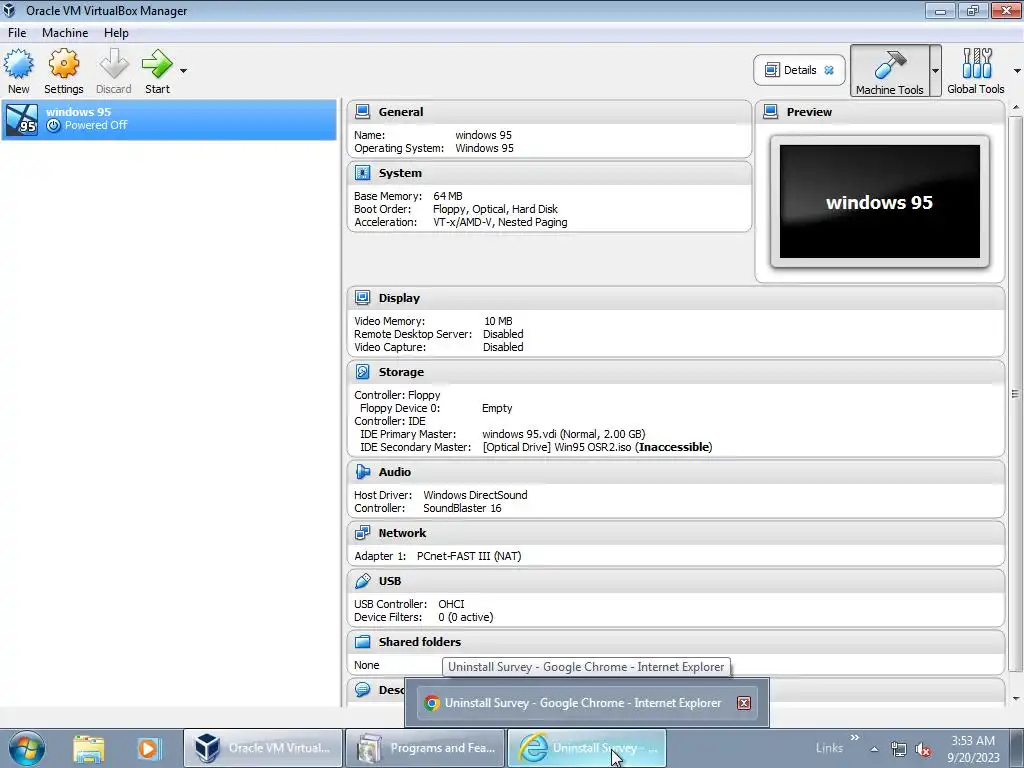Click the 'windows 95.vdi (Normal, 2.00 GB)' text
The height and width of the screenshot is (768, 1024).
click(x=564, y=434)
